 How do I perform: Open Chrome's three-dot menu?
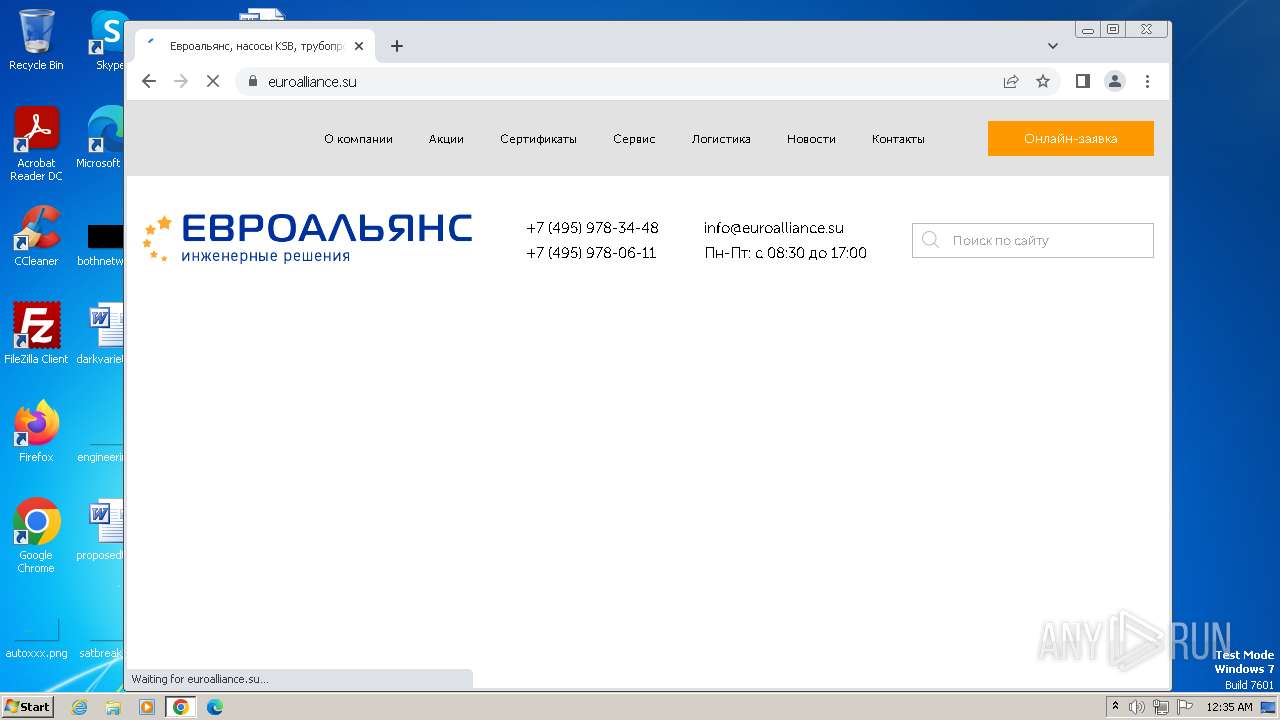pos(1147,81)
